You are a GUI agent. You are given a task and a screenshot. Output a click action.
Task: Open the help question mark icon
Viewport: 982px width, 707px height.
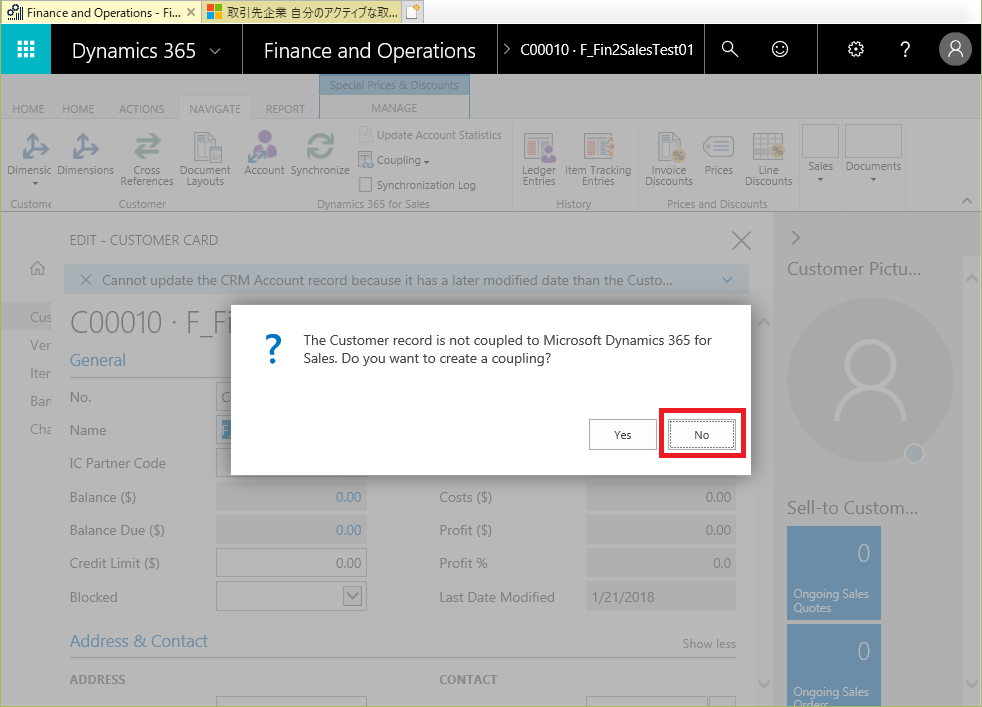905,49
